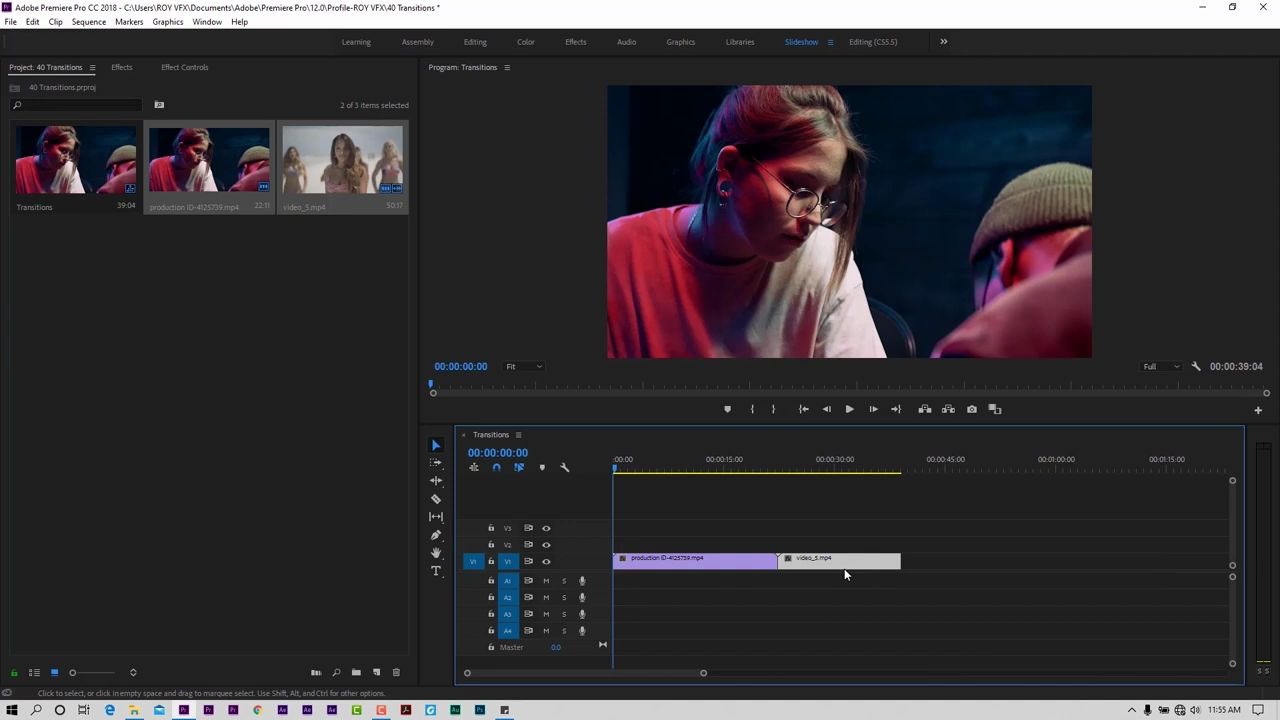Select the Razor tool
The image size is (1280, 720).
coord(436,499)
